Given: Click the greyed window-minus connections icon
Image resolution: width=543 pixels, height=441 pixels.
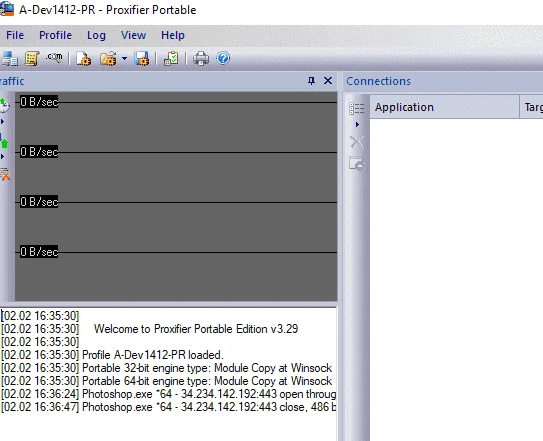Looking at the screenshot, I should 357,164.
